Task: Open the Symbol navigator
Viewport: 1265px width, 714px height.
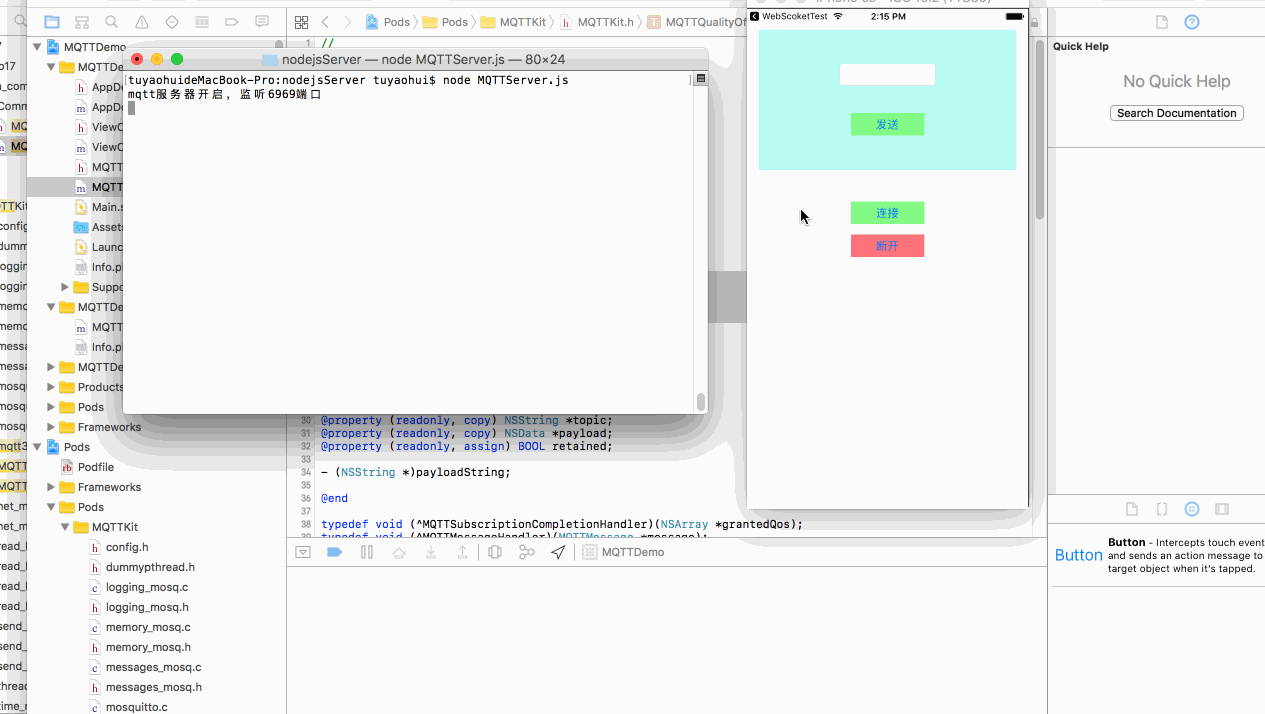Action: [81, 22]
